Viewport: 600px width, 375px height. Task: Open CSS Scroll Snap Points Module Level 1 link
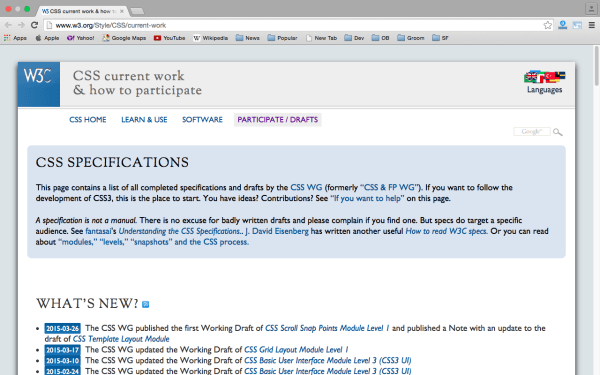point(327,328)
